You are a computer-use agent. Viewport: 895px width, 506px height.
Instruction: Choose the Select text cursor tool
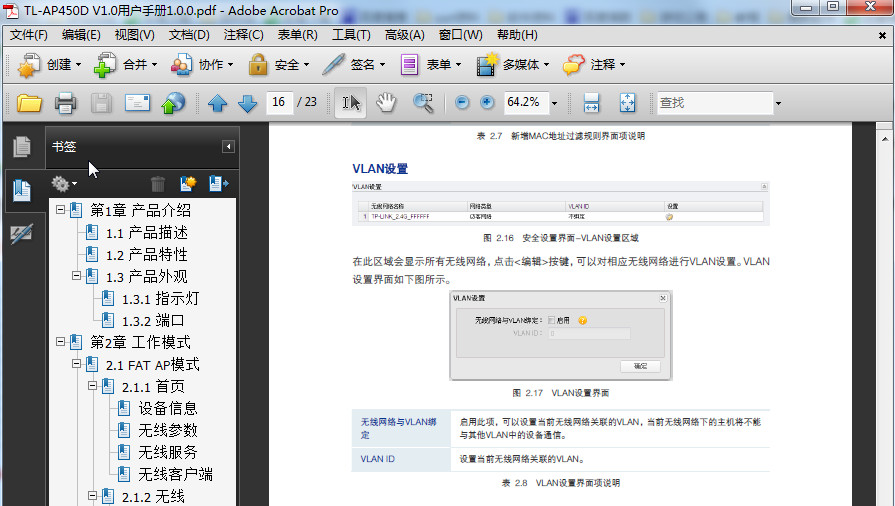click(350, 103)
